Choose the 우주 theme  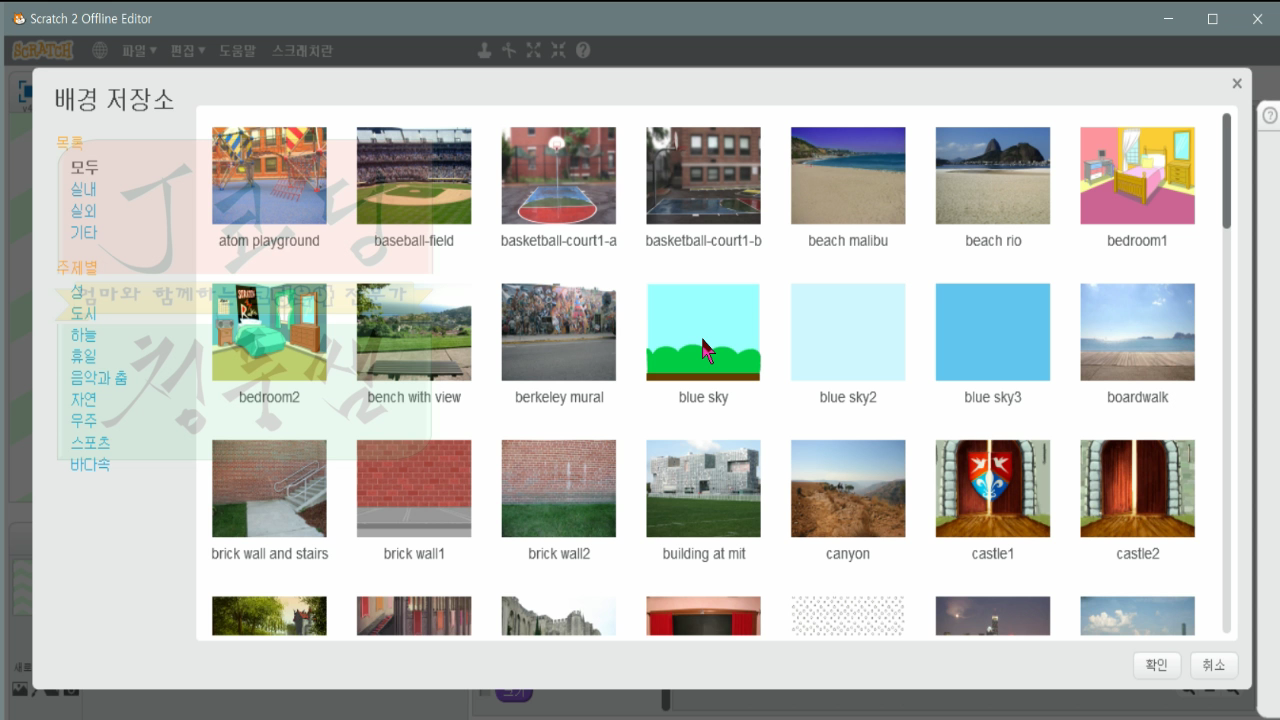[x=84, y=421]
